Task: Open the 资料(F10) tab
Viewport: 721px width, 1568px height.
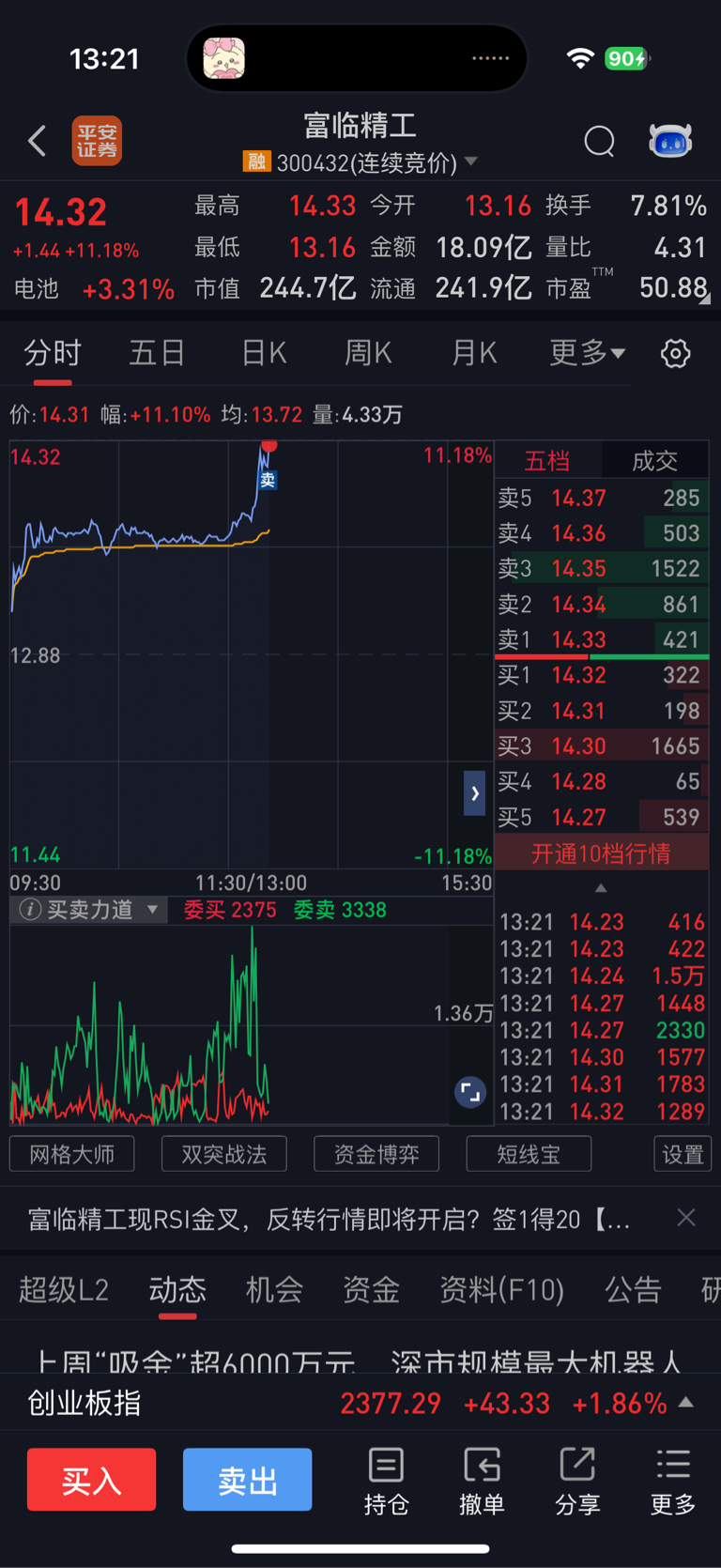Action: [x=502, y=1290]
